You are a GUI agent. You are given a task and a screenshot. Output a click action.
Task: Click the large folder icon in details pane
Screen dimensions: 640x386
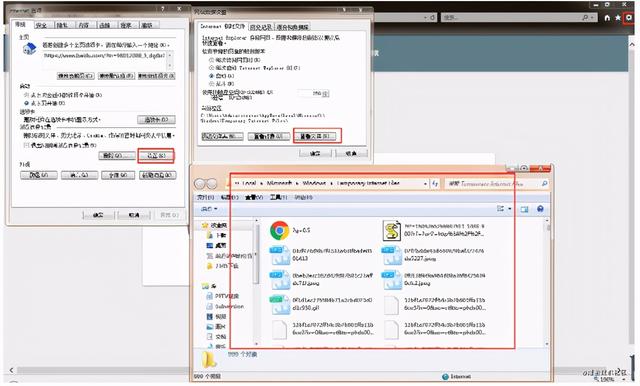209,359
